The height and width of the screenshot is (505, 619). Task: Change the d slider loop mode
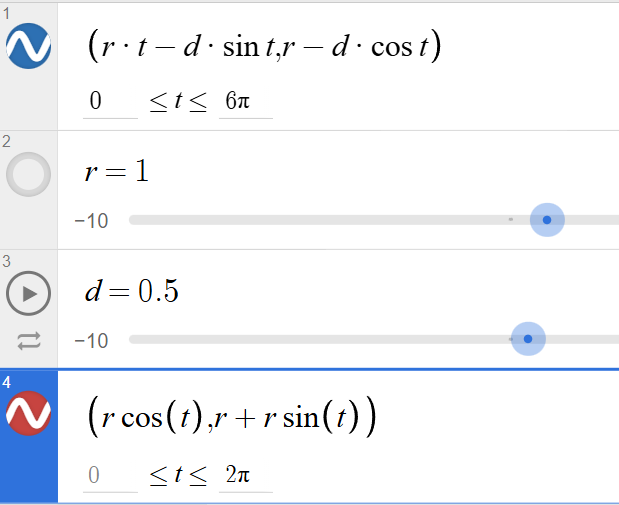29,341
